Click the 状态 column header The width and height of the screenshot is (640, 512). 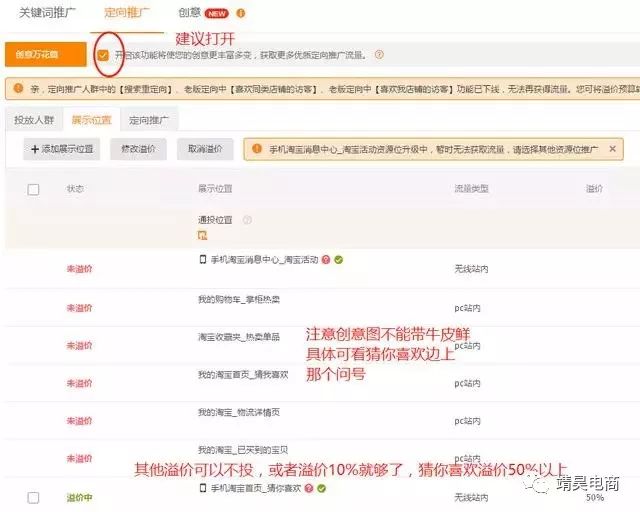tap(75, 189)
